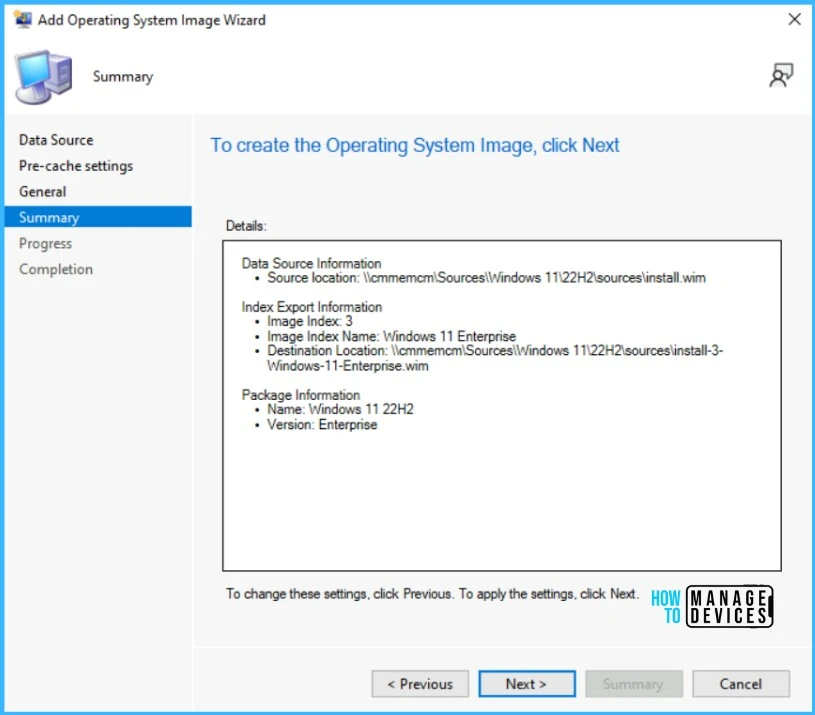Viewport: 815px width, 715px height.
Task: Click the Data Source Information heading
Action: [311, 263]
